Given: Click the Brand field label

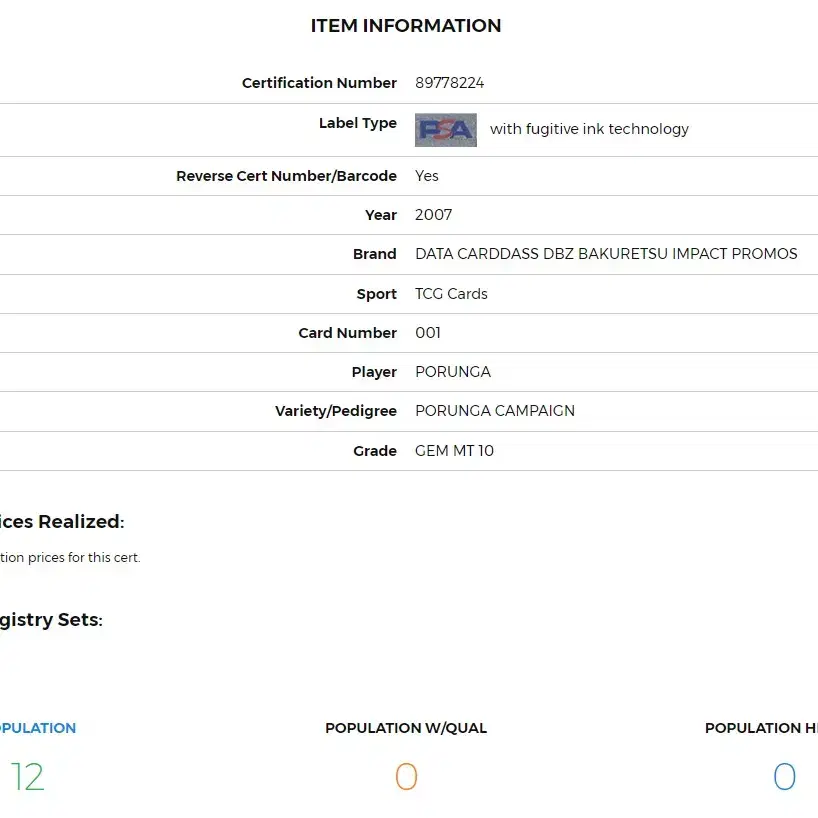Looking at the screenshot, I should coord(375,254).
